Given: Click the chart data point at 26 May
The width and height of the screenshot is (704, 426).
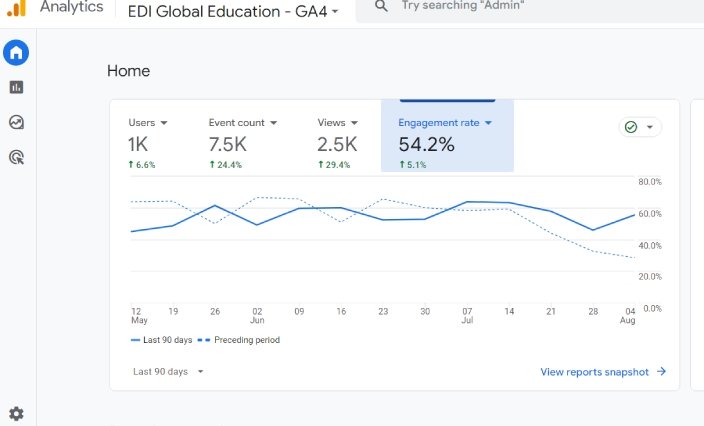Looking at the screenshot, I should [215, 206].
